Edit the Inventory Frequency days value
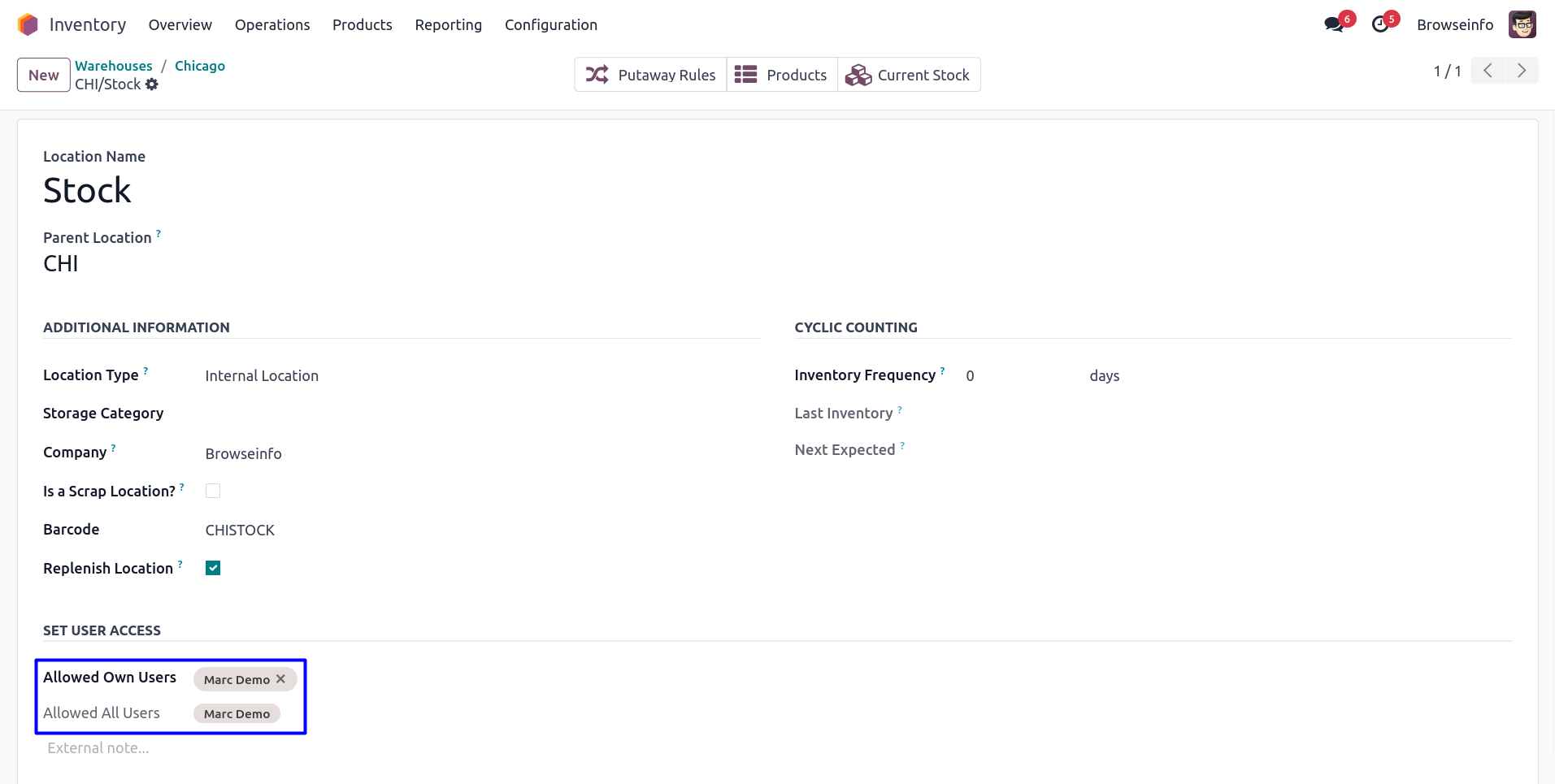The width and height of the screenshot is (1555, 784). pyautogui.click(x=970, y=375)
